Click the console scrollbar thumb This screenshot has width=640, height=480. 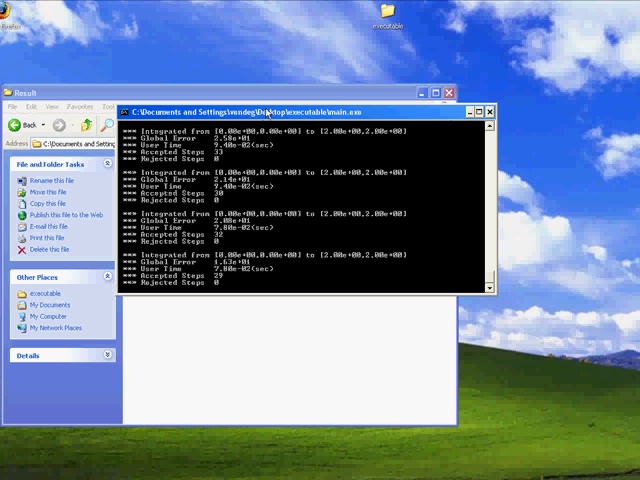coord(490,276)
